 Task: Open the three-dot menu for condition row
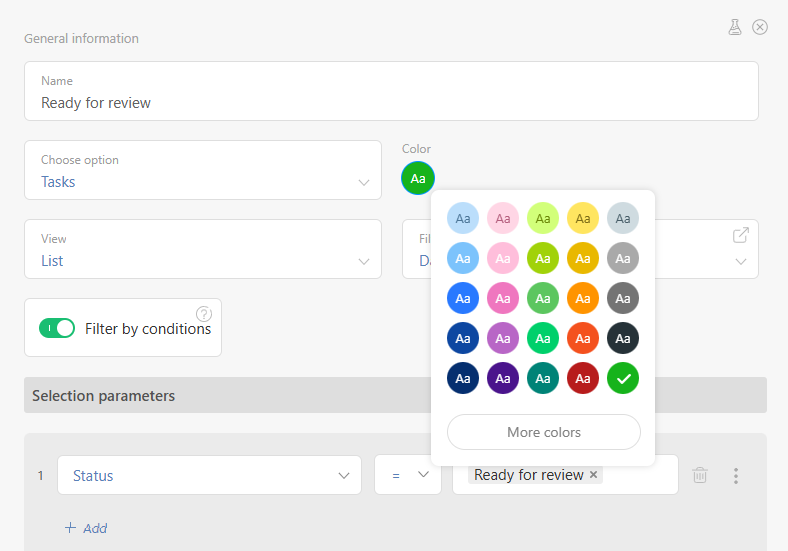736,476
